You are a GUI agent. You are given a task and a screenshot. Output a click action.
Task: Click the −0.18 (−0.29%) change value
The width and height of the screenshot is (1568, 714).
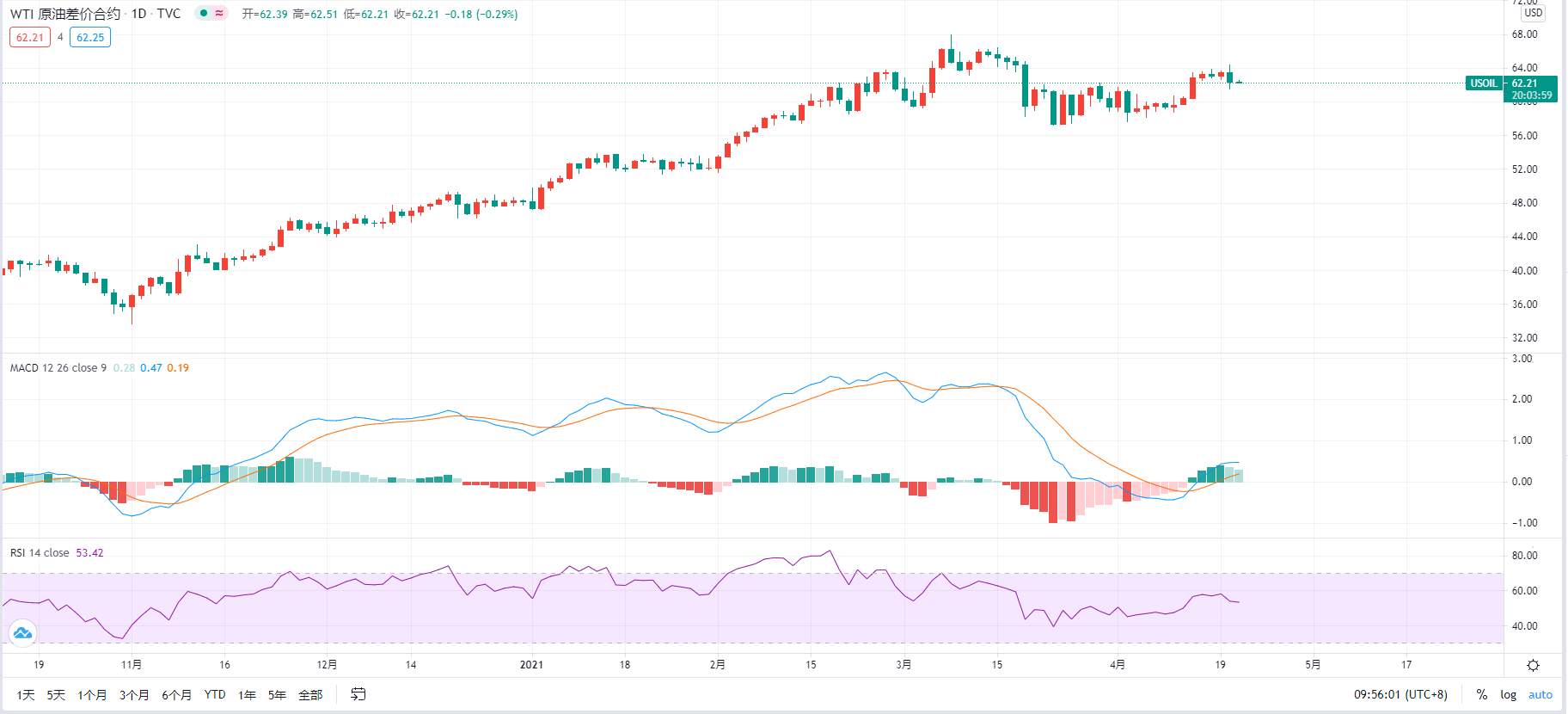pos(481,14)
